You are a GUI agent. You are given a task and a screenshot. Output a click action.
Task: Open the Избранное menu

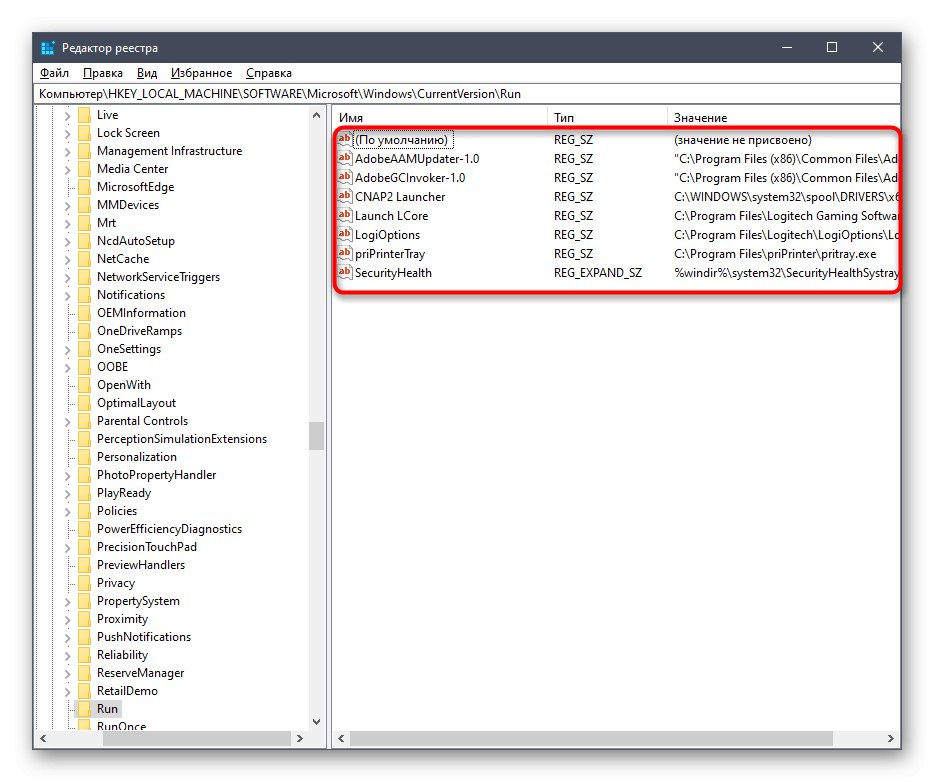click(x=202, y=72)
